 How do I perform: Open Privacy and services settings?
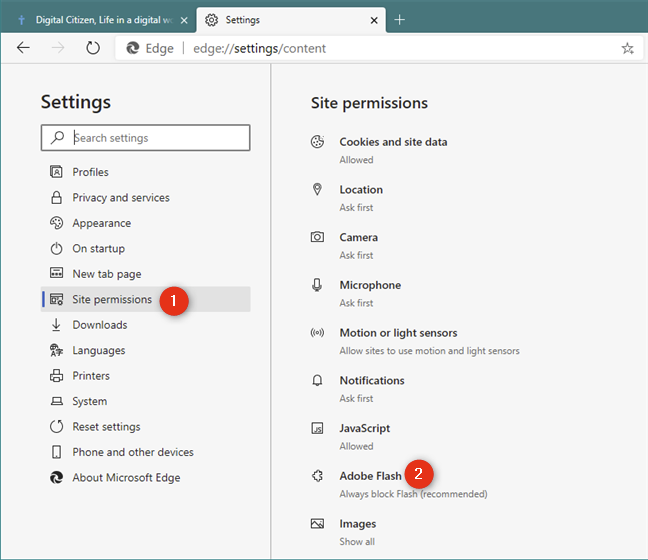pyautogui.click(x=121, y=198)
